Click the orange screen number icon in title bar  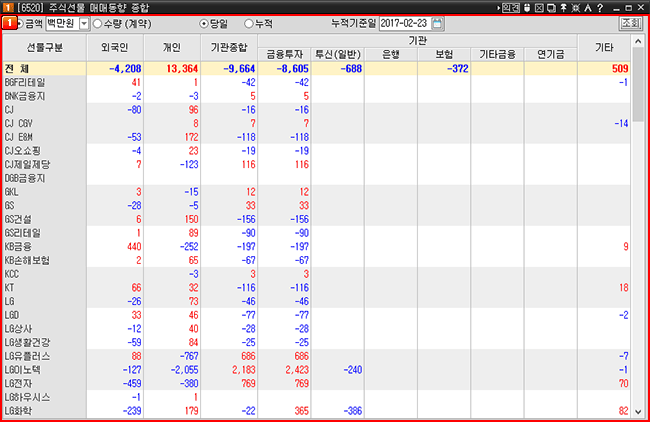pos(8,7)
